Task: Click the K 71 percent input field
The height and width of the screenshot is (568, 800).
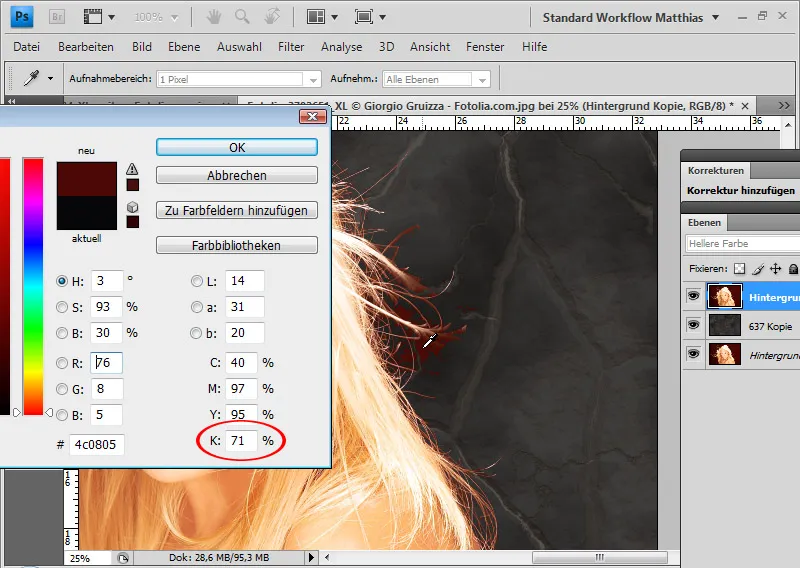Action: 241,440
